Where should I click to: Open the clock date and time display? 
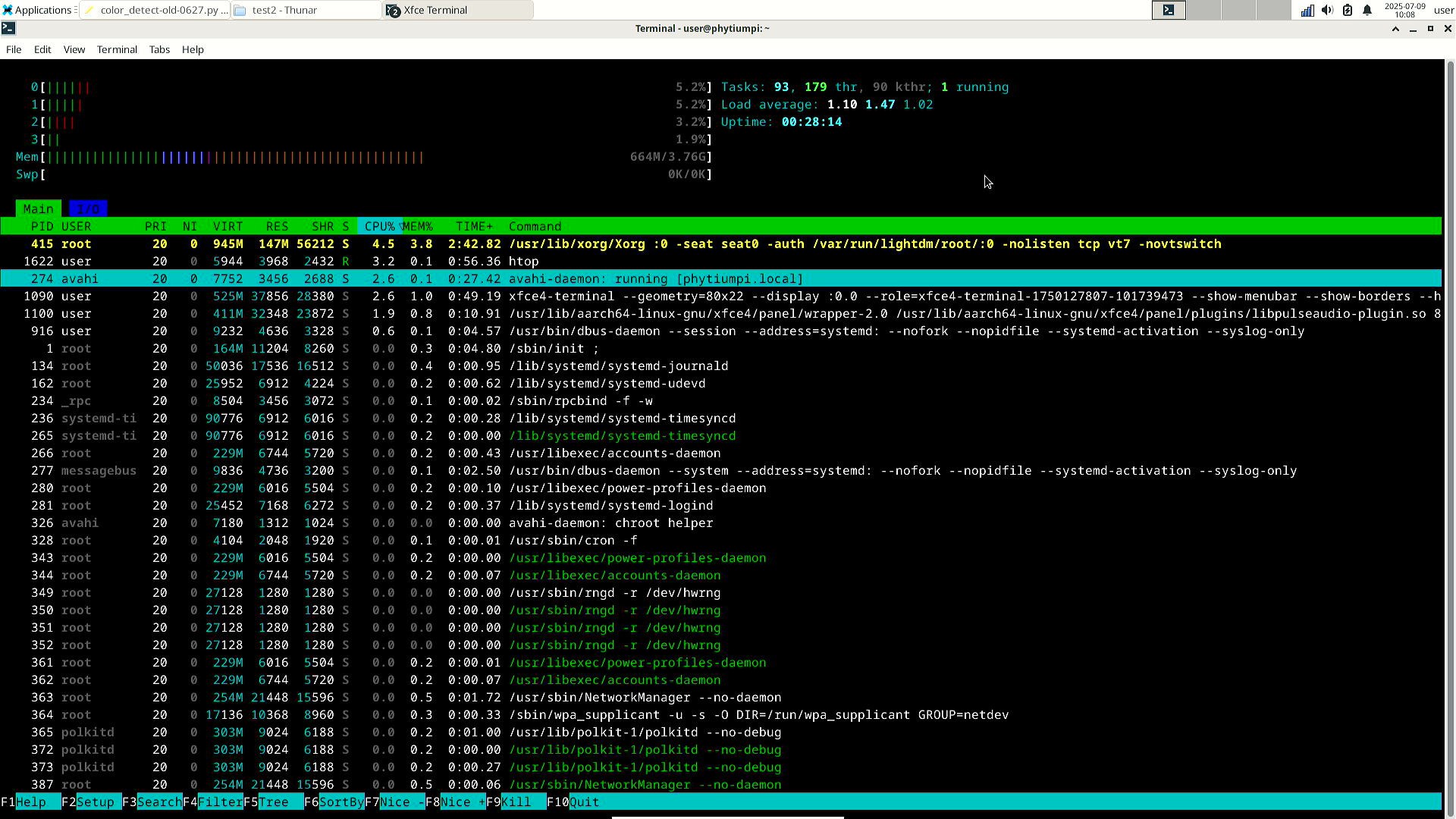(1404, 10)
